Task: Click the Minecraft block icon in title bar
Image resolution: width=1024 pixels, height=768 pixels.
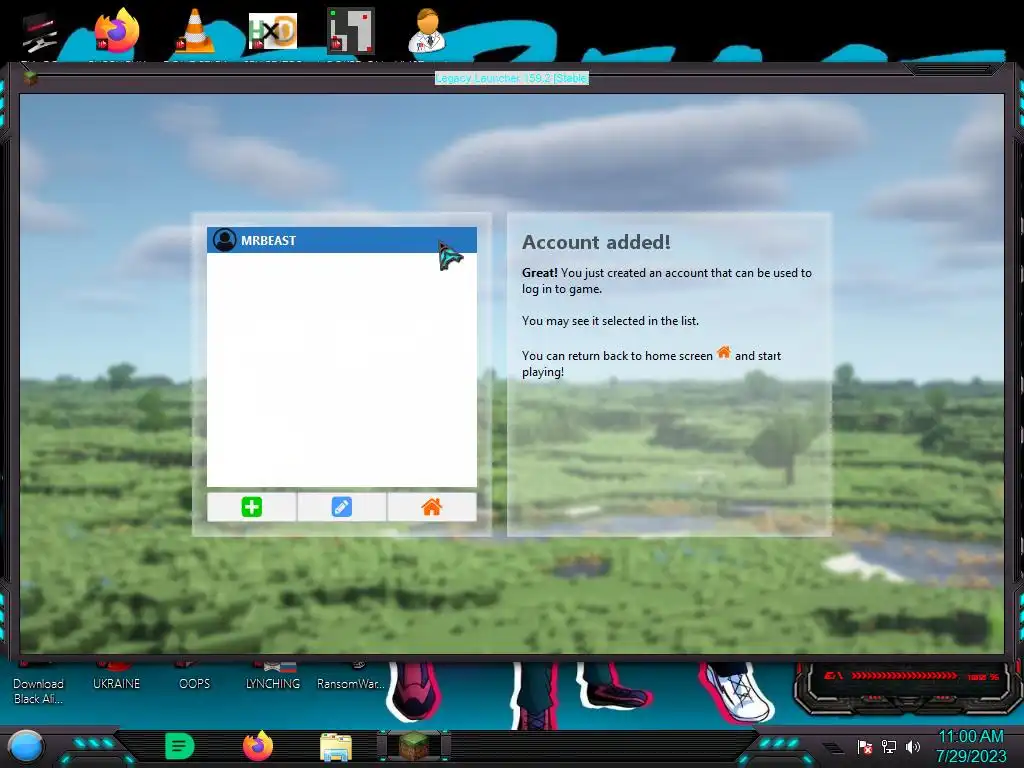Action: [x=30, y=79]
